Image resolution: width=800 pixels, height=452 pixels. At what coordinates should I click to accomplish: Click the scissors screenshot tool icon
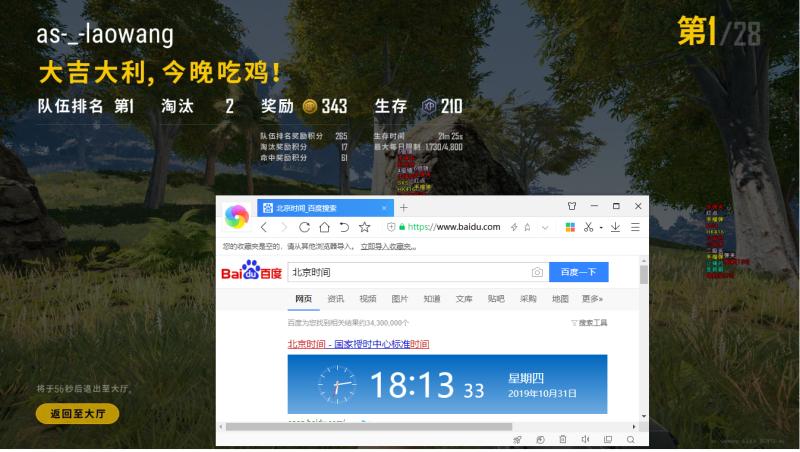[x=589, y=227]
